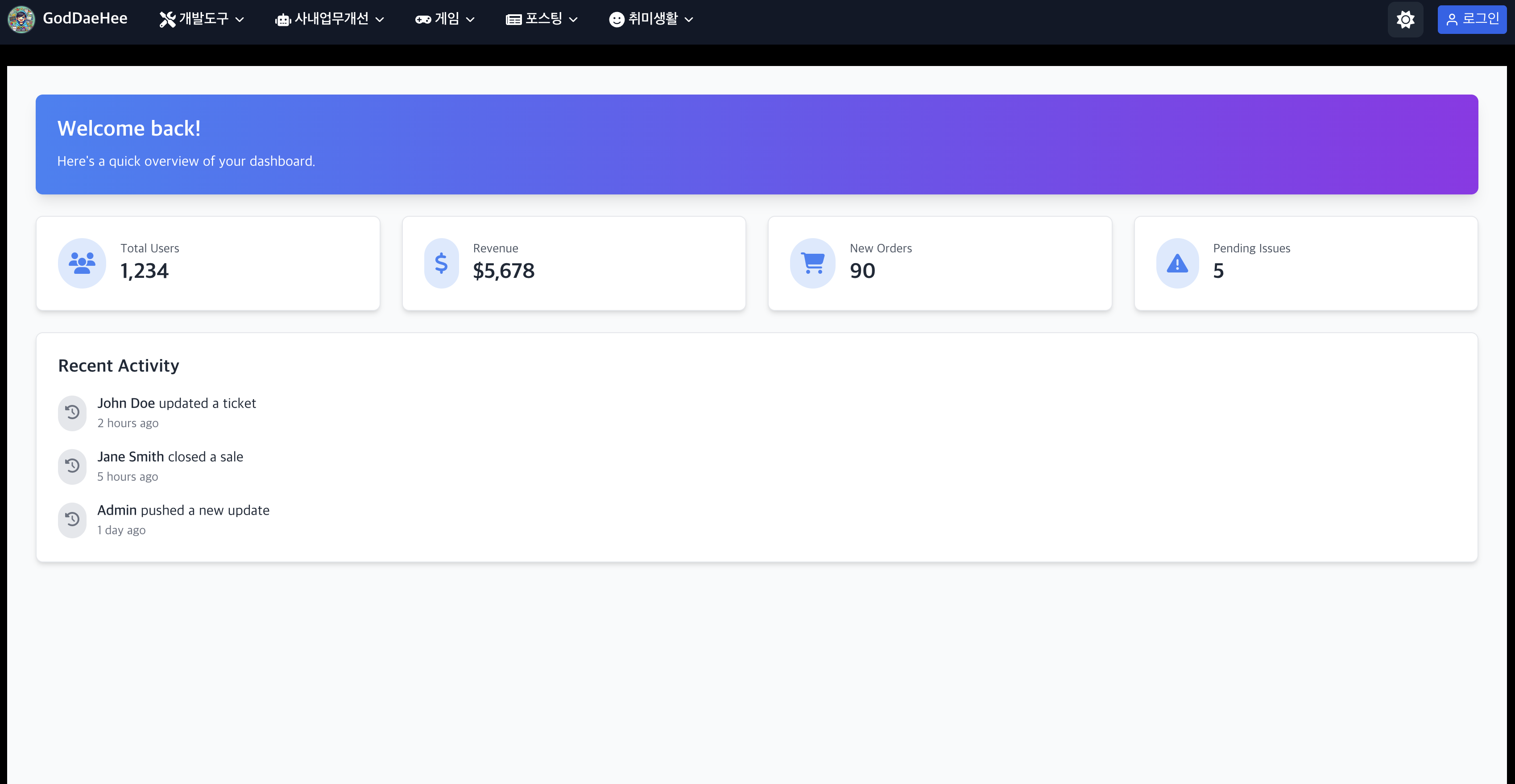Click the Revenue dollar sign icon
This screenshot has height=784, width=1515.
coord(441,263)
